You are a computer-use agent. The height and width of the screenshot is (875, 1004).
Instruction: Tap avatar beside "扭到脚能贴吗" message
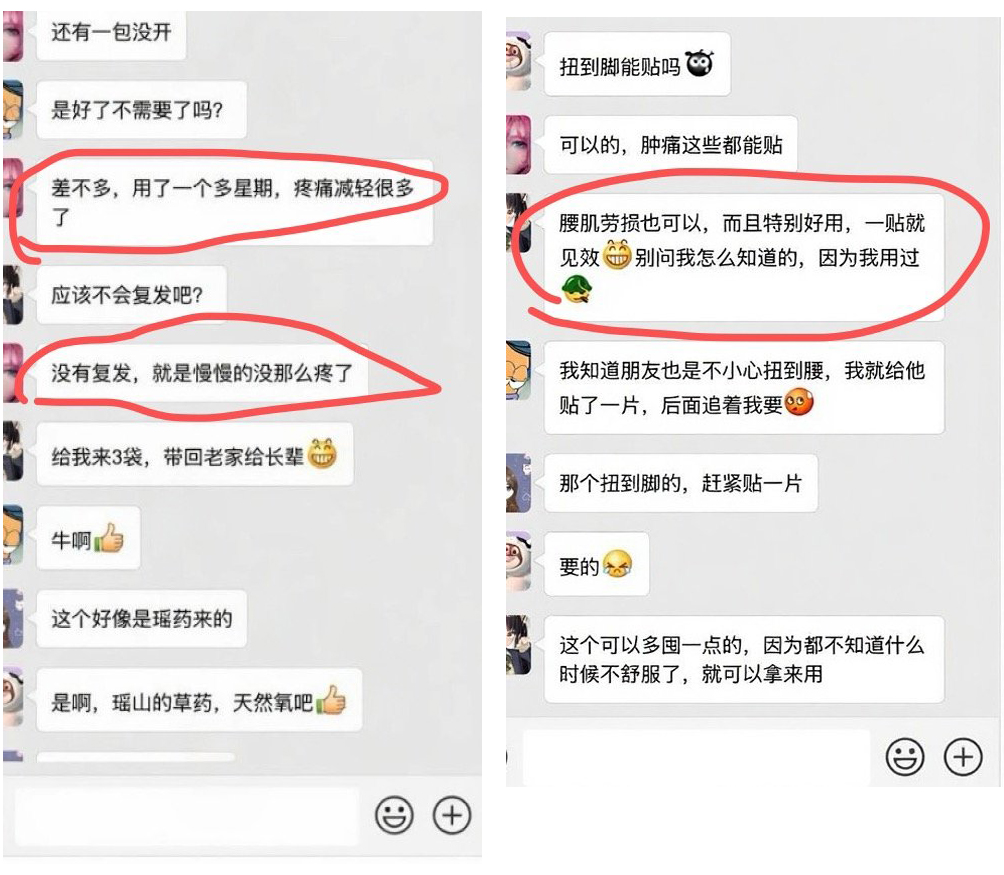(x=518, y=61)
